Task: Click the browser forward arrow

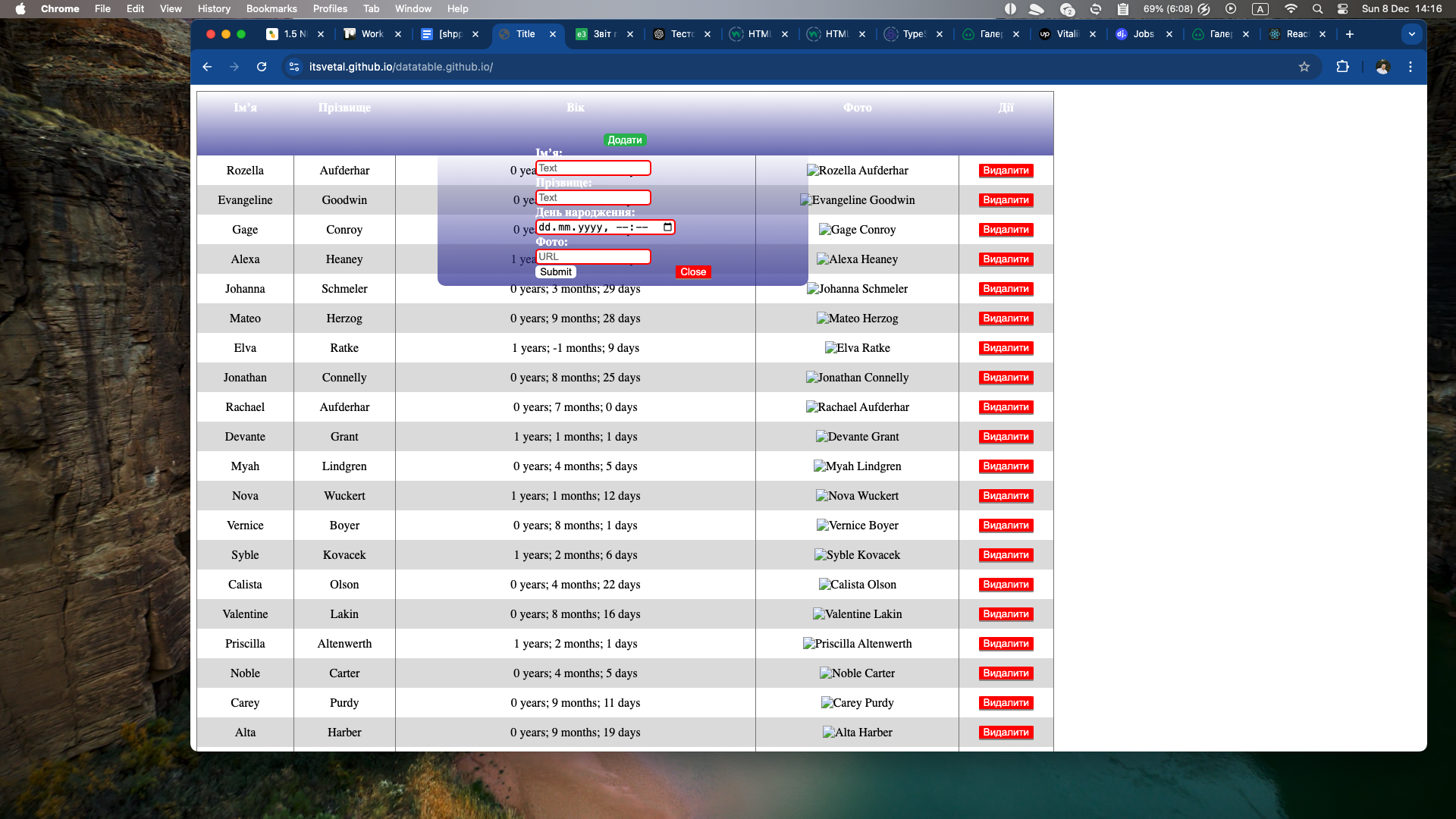Action: [x=234, y=67]
